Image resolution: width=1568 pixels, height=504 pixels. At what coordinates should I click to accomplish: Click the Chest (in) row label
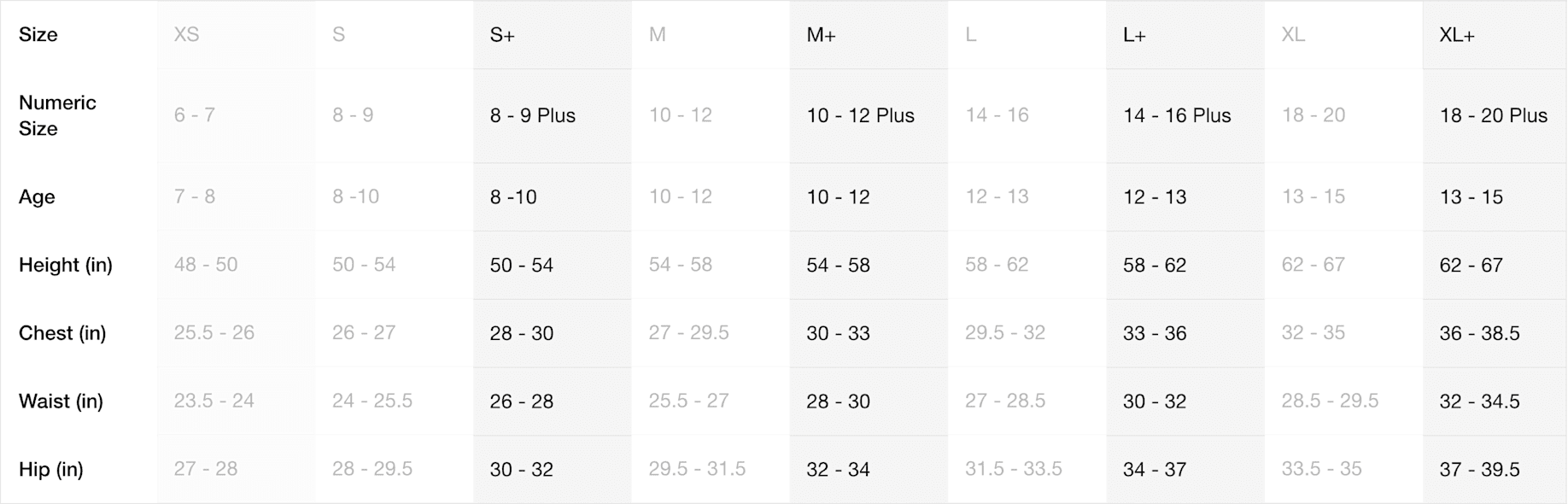[62, 333]
